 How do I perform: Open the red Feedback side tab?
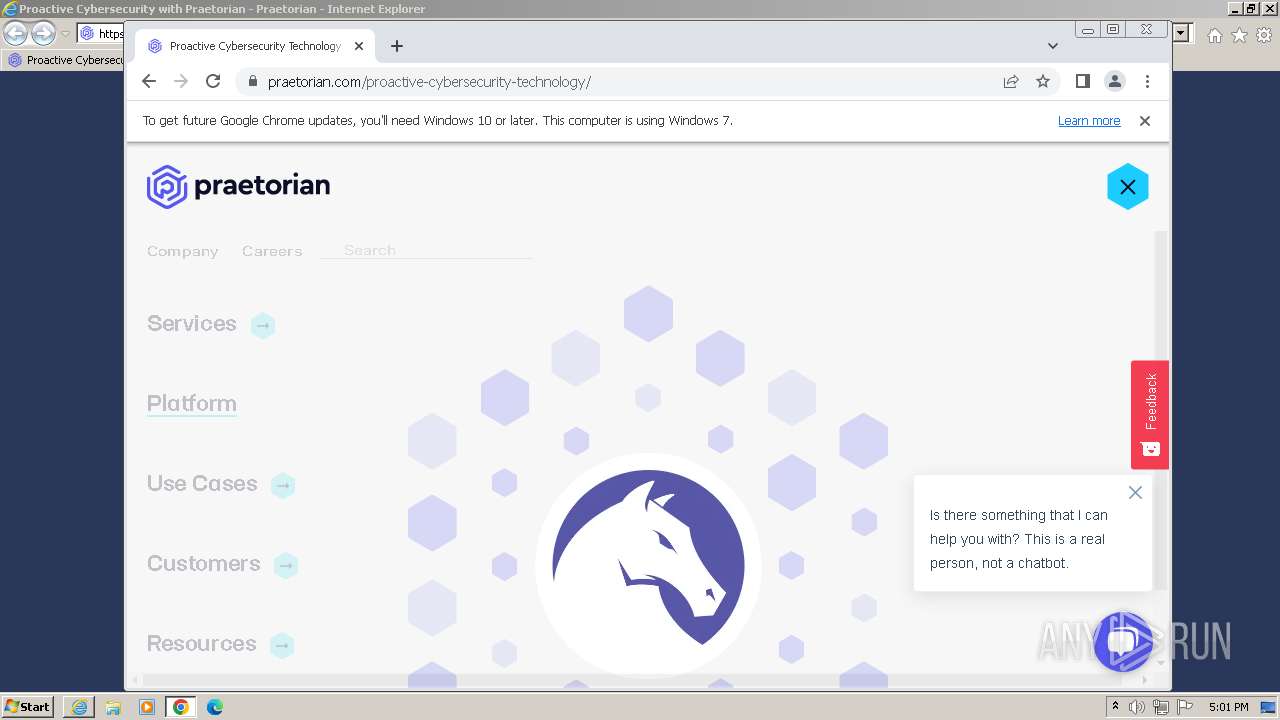pyautogui.click(x=1150, y=414)
